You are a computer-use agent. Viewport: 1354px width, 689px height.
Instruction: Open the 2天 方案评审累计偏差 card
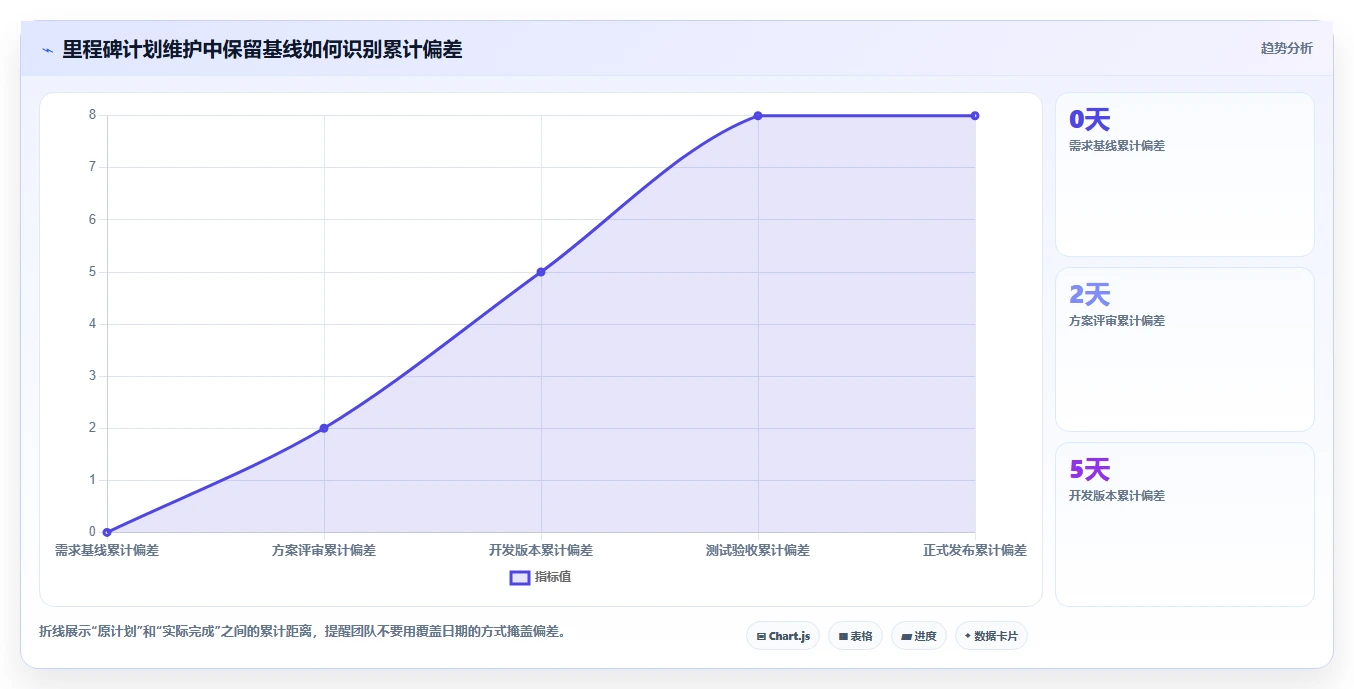[1185, 350]
